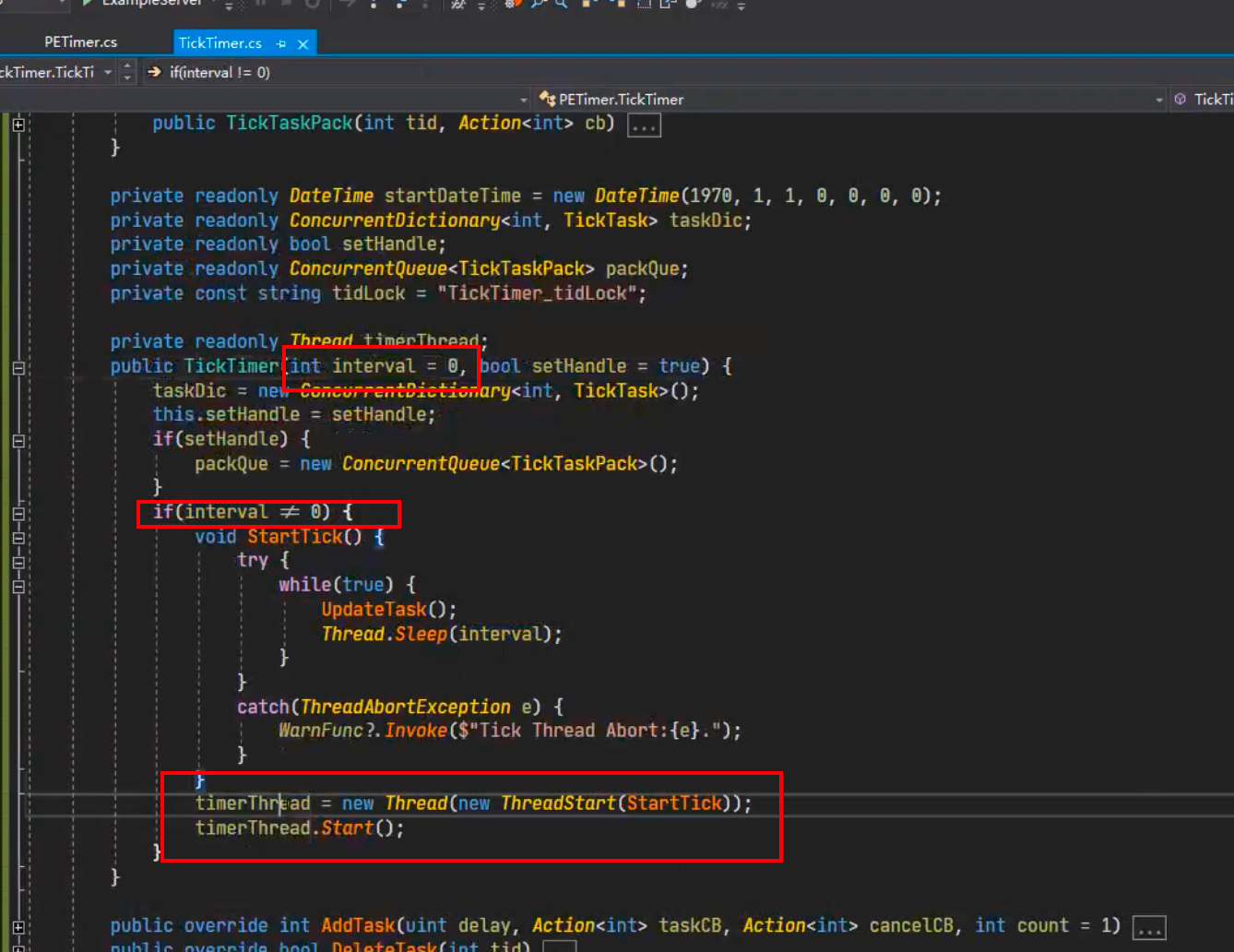Click the TickTi member icon

click(x=1180, y=99)
